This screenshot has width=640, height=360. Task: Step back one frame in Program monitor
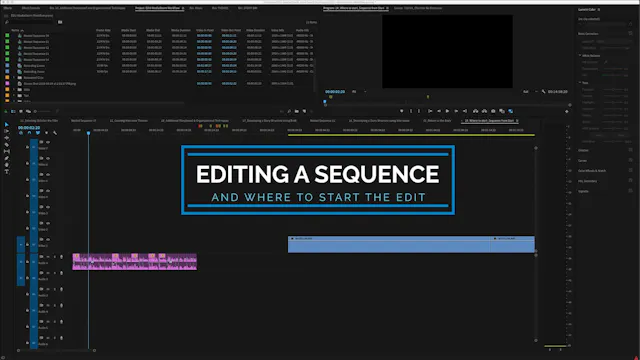[x=439, y=111]
